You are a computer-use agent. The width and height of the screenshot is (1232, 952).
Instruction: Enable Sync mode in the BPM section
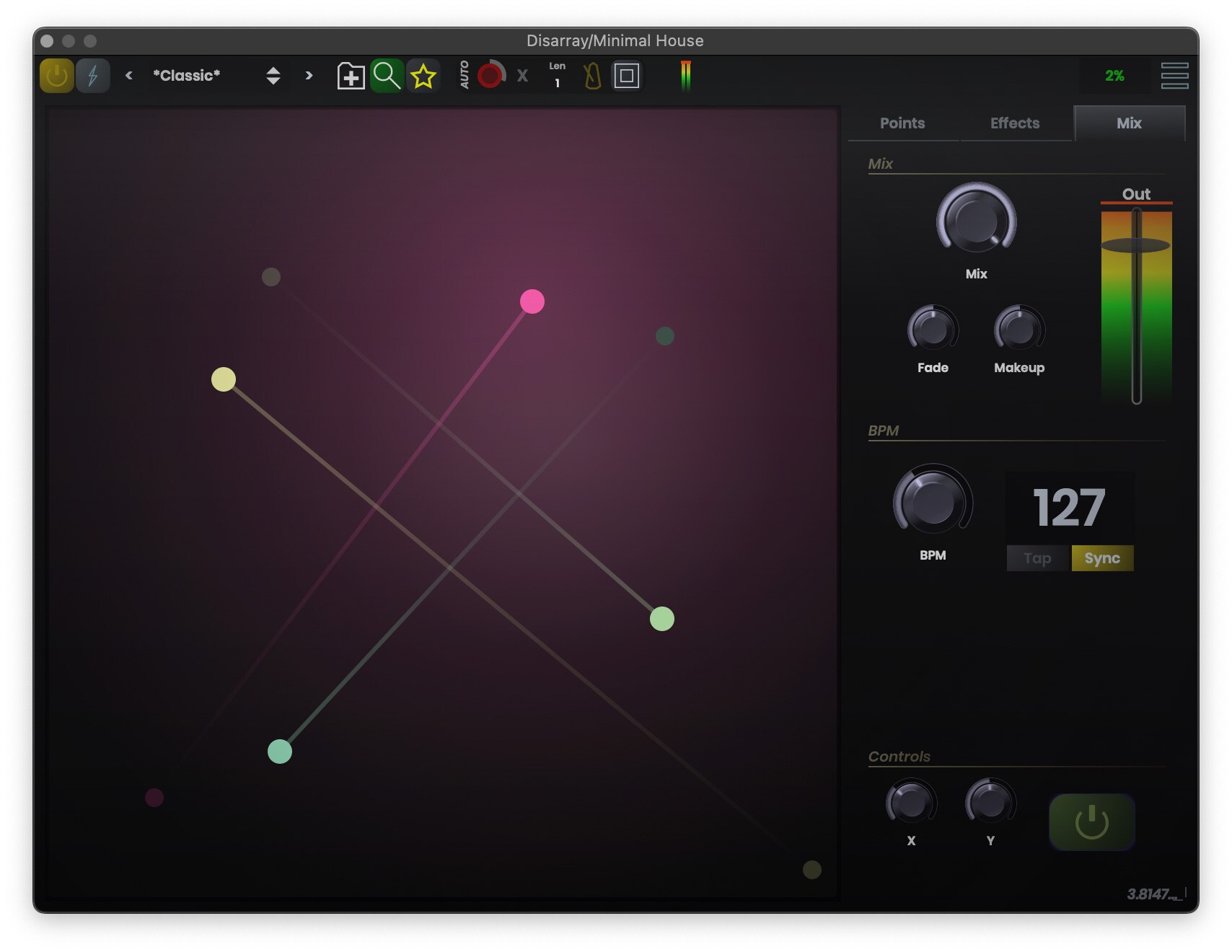click(x=1102, y=557)
